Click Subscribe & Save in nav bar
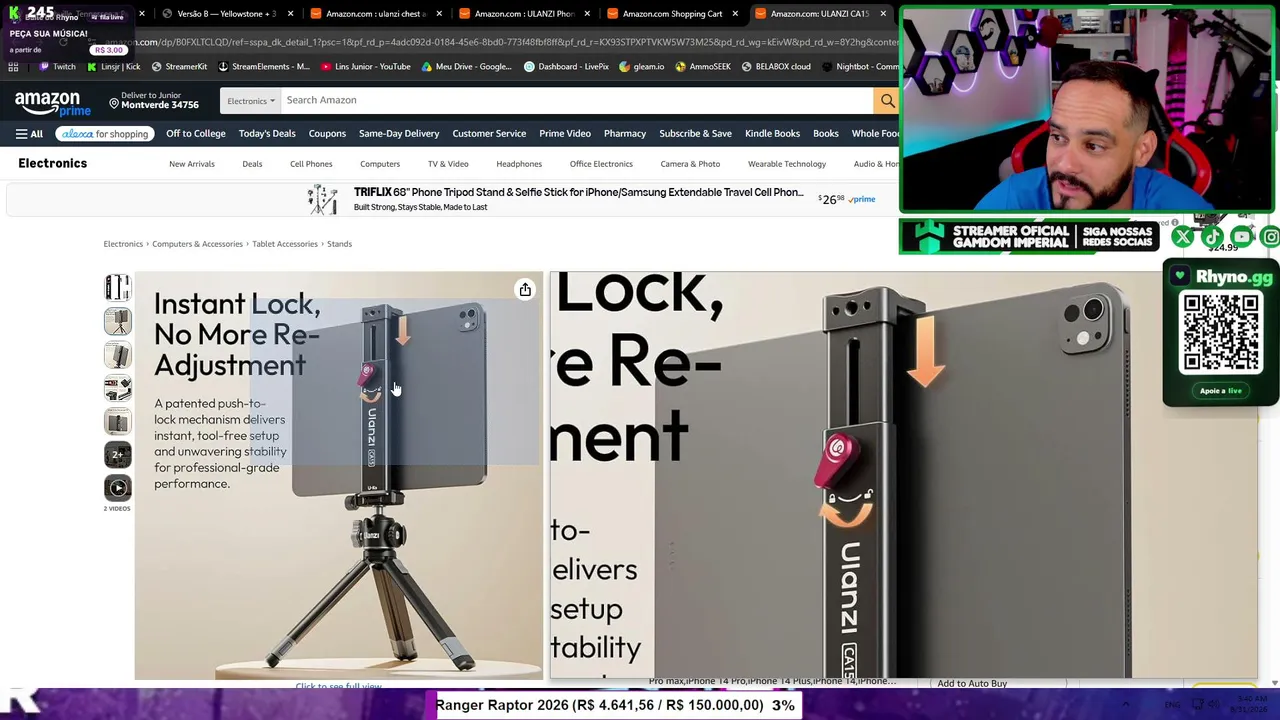Screen dimensions: 1280x720 [x=695, y=134]
